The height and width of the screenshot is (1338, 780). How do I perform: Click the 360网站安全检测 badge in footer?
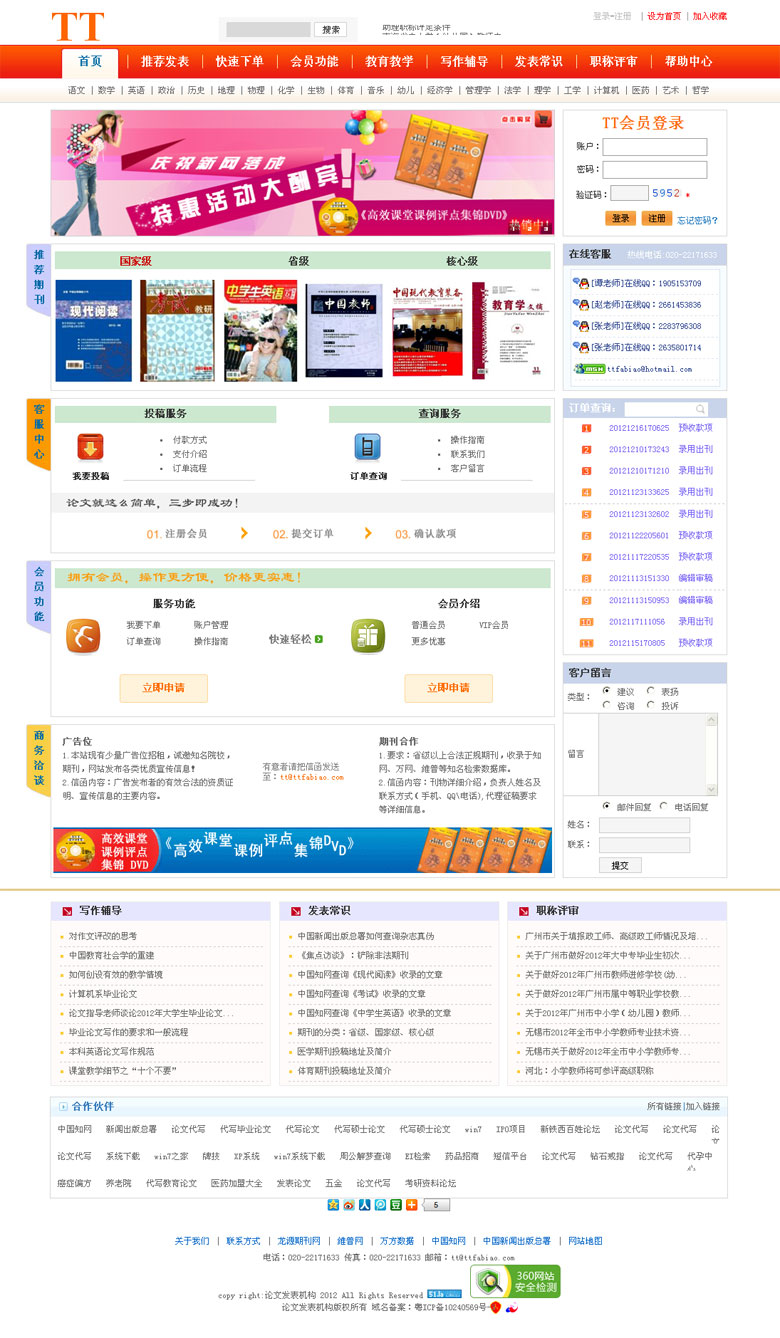click(x=515, y=1282)
